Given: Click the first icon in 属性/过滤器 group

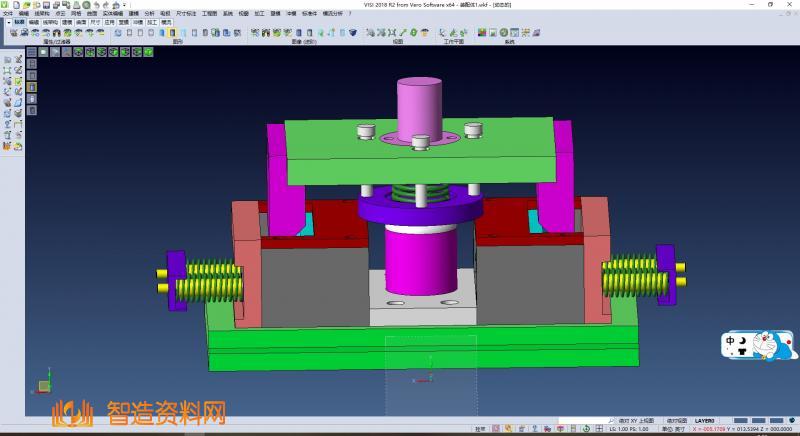Looking at the screenshot, I should pyautogui.click(x=13, y=33).
